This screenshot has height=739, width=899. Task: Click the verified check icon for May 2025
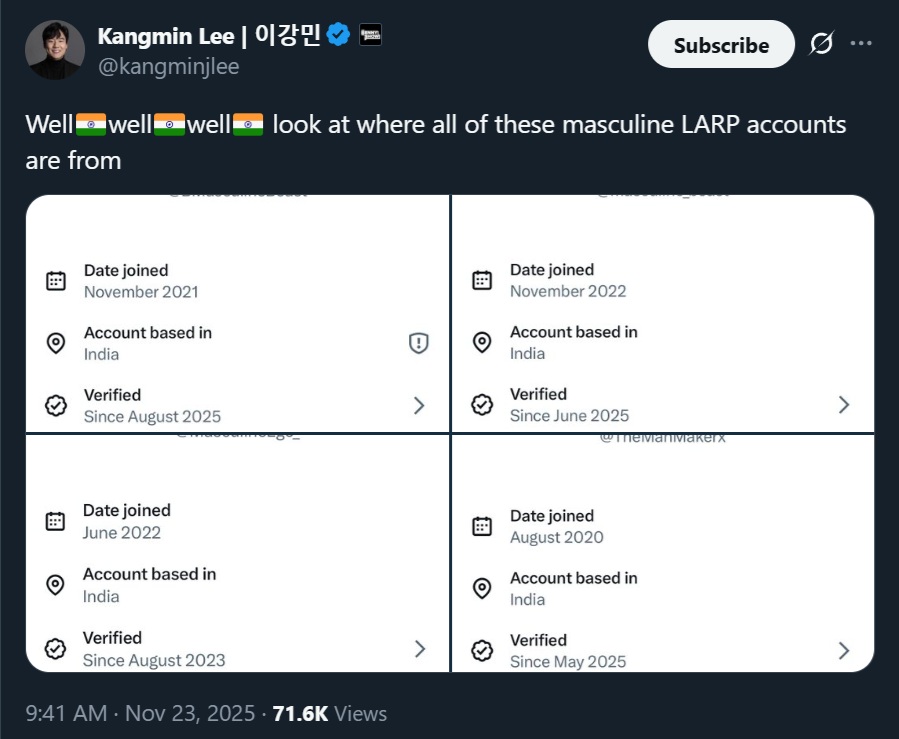coord(482,651)
